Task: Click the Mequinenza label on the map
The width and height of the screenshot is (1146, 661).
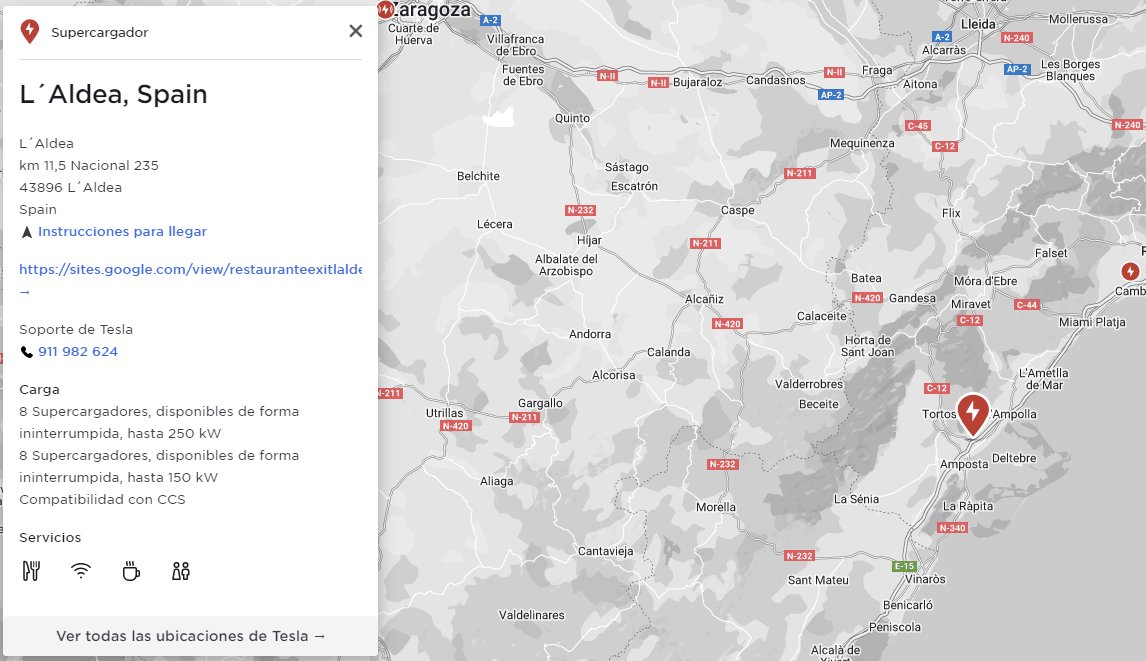Action: [x=862, y=143]
